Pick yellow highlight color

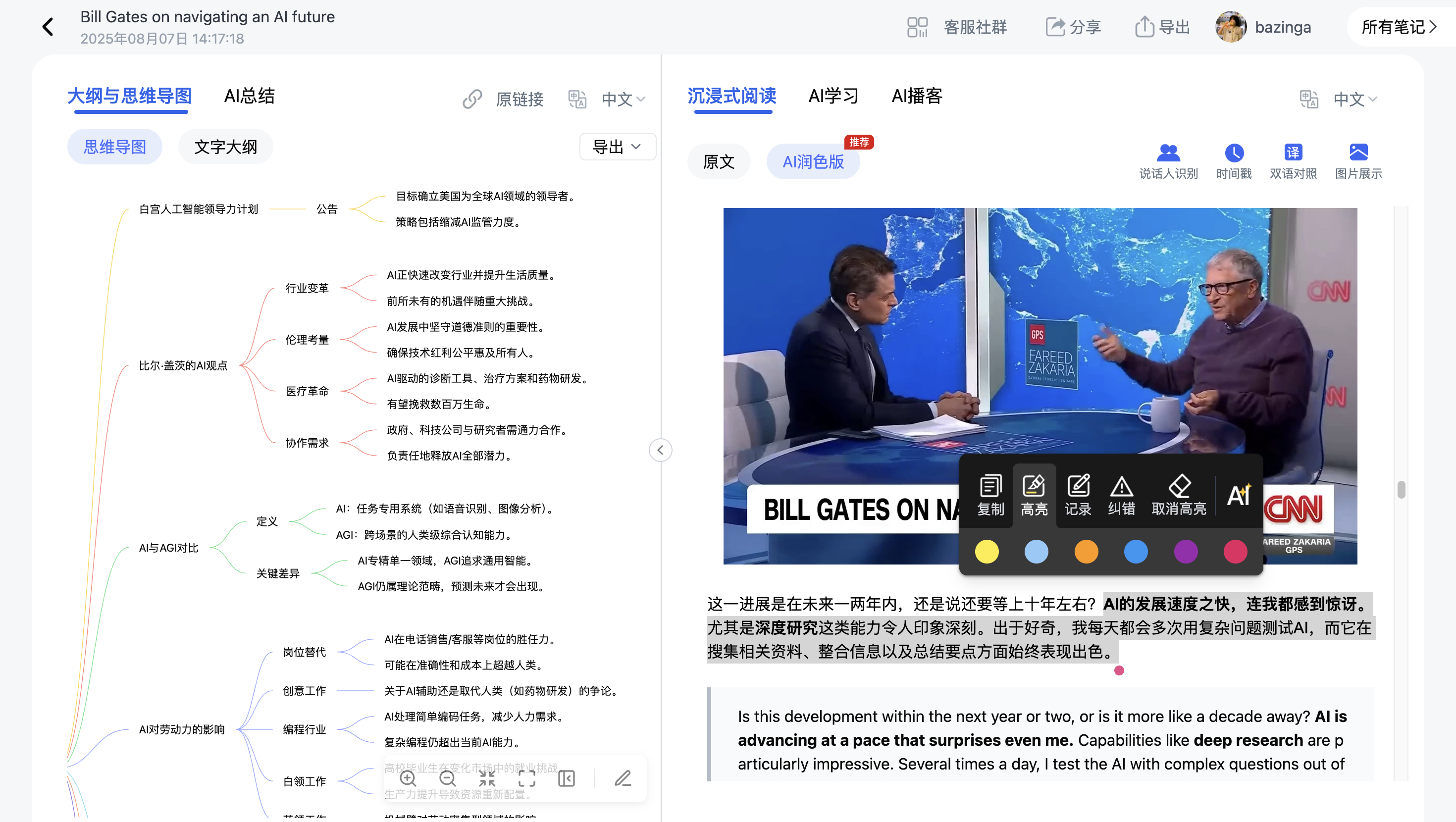(987, 552)
